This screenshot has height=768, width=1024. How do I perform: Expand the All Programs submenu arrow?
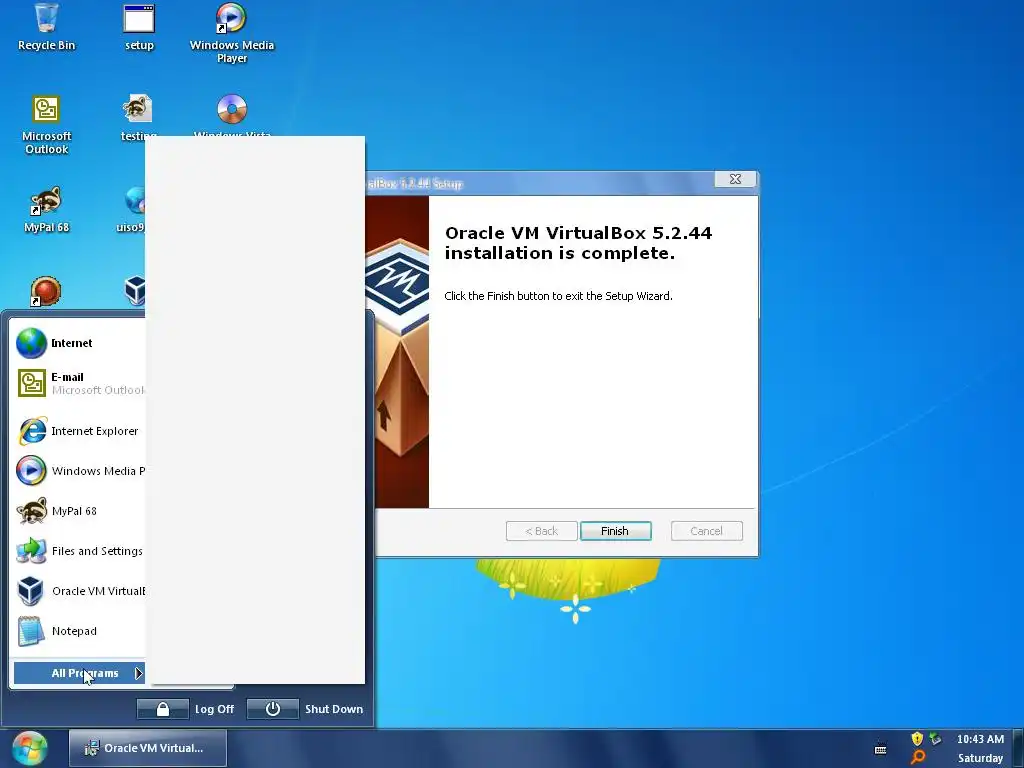(x=138, y=673)
